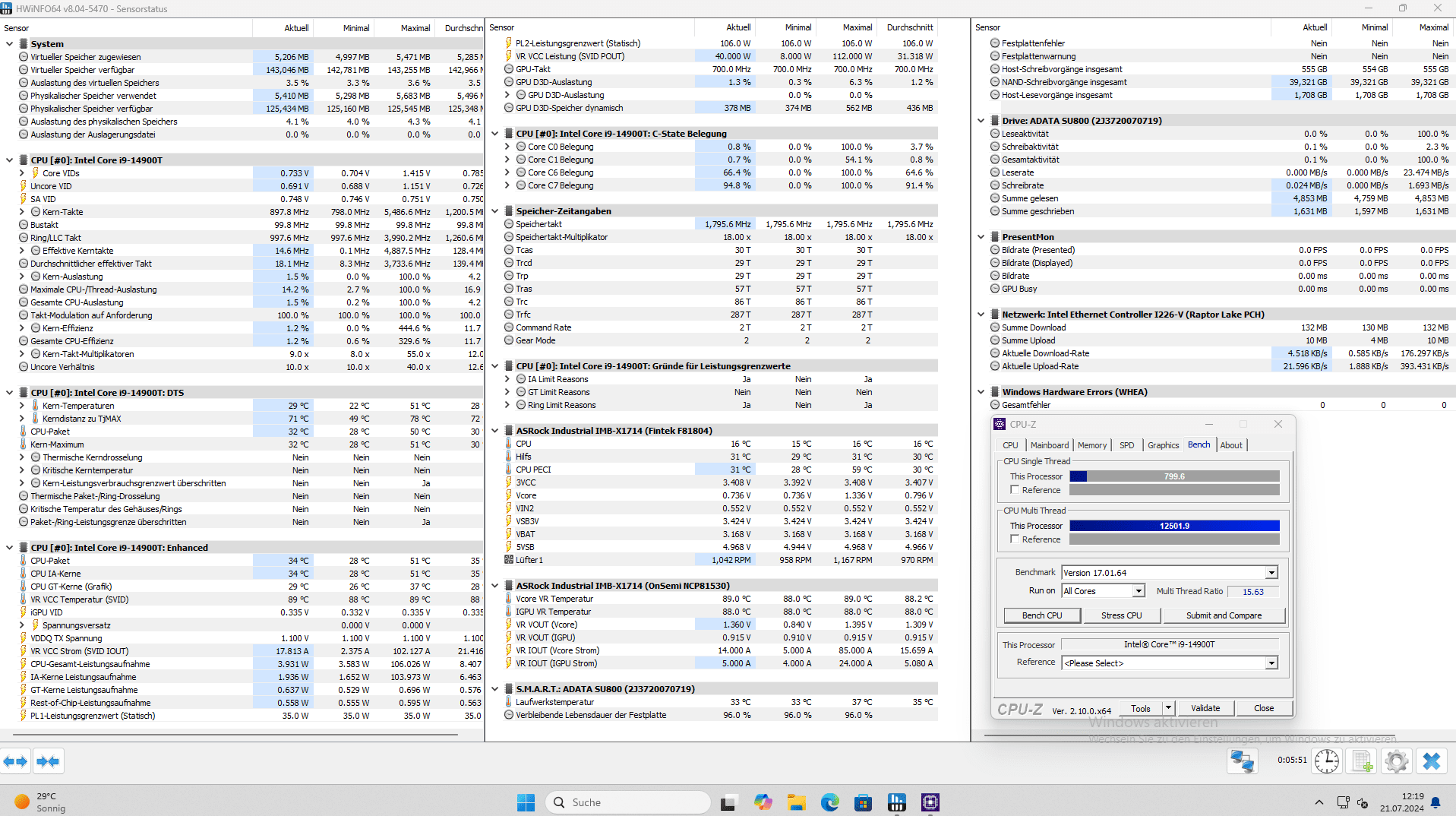Viewport: 1456px width, 816px height.
Task: Click the Bench CPU button
Action: click(1042, 615)
